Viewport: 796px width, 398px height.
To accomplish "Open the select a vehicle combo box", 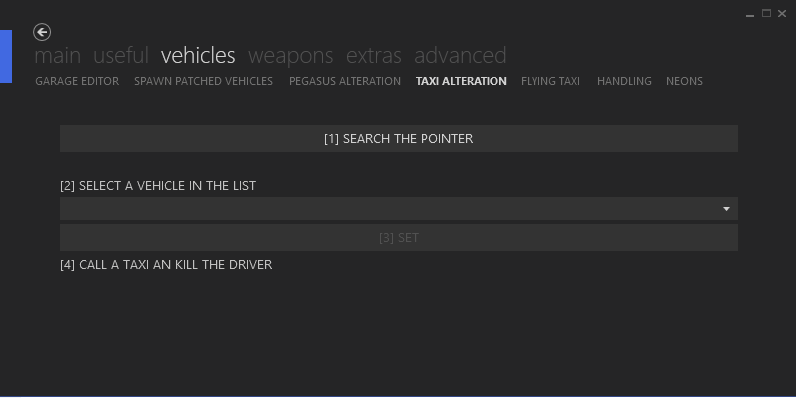I will click(399, 209).
